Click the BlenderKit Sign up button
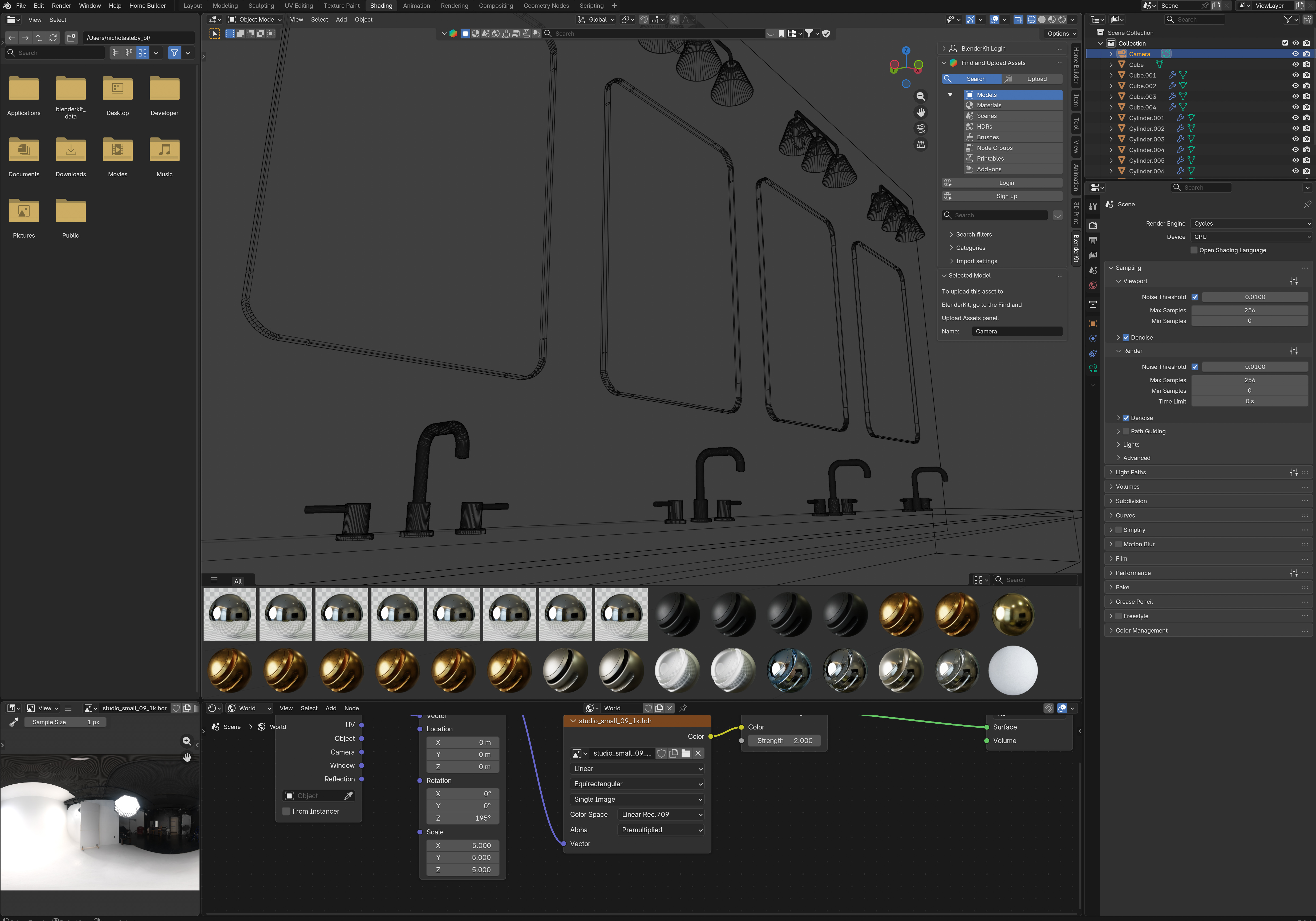1316x921 pixels. tap(1002, 197)
